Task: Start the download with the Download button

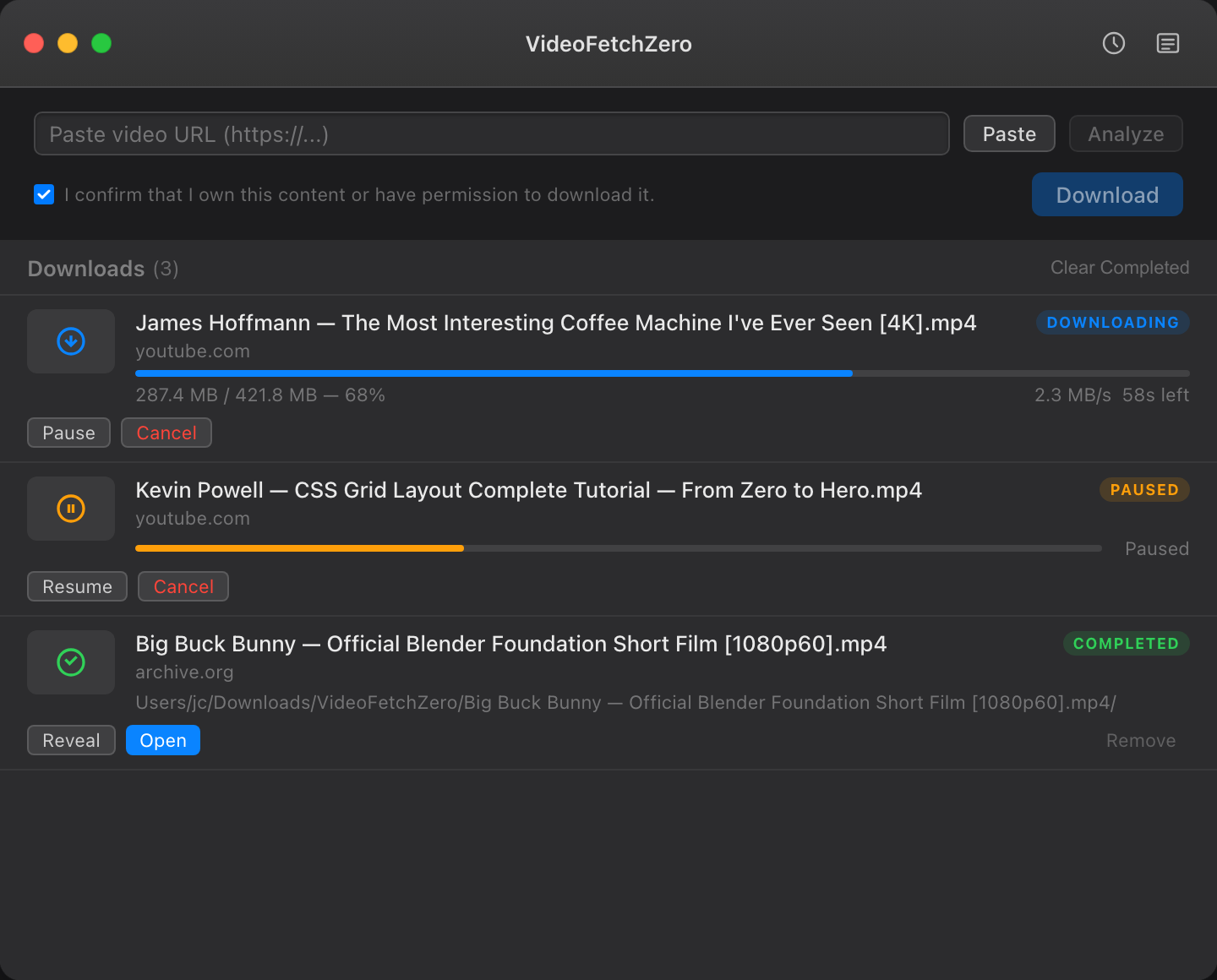Action: [1107, 194]
